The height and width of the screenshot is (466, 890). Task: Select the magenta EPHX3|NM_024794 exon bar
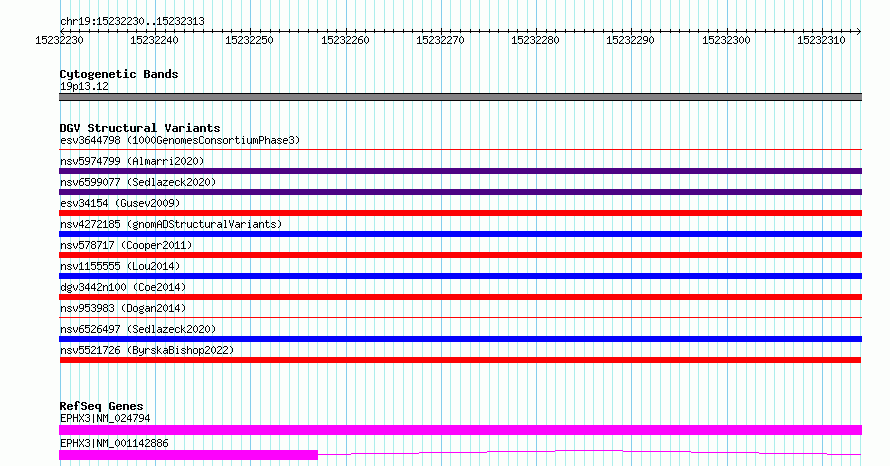460,430
